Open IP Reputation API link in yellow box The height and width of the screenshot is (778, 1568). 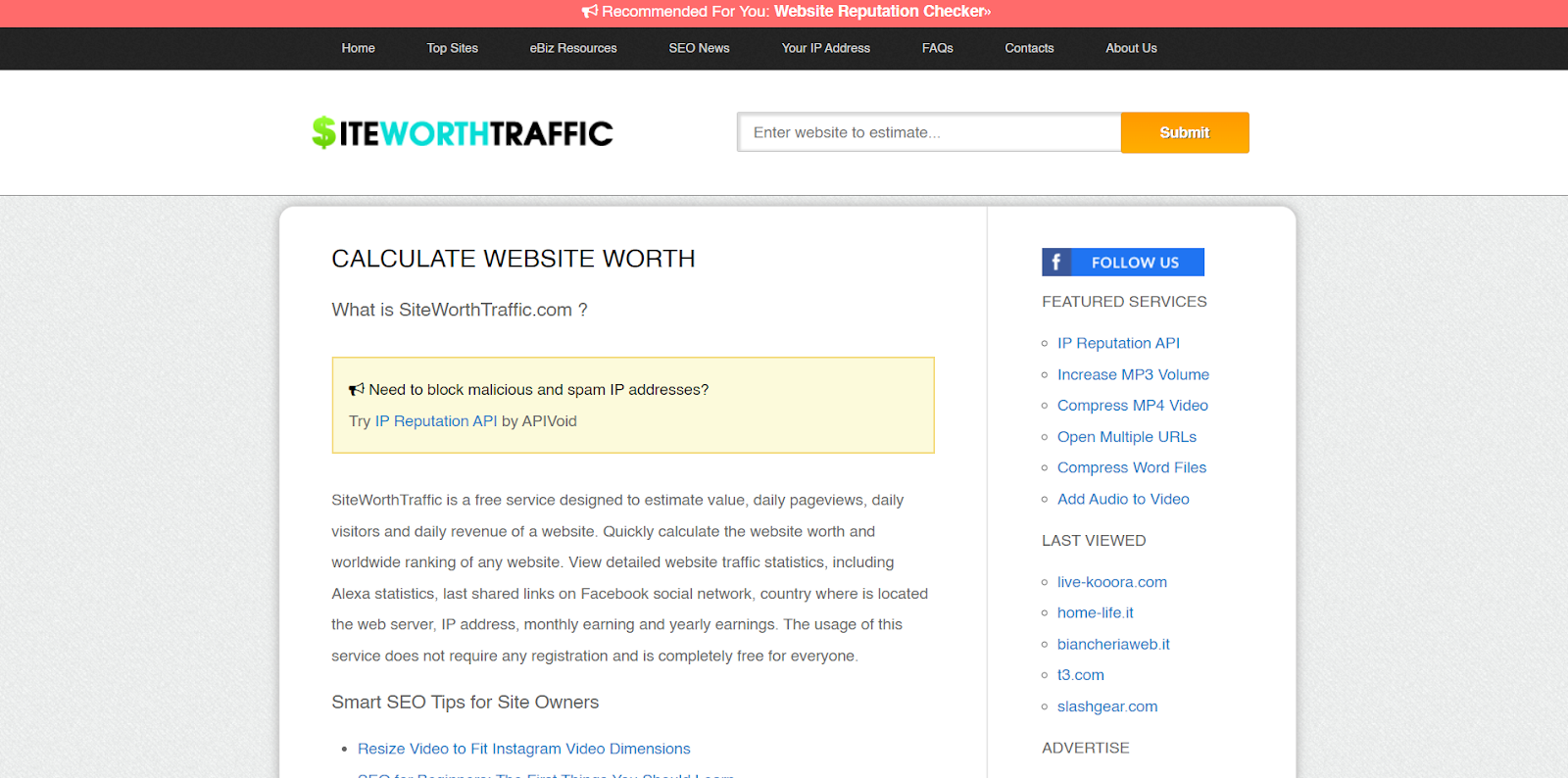click(x=436, y=421)
